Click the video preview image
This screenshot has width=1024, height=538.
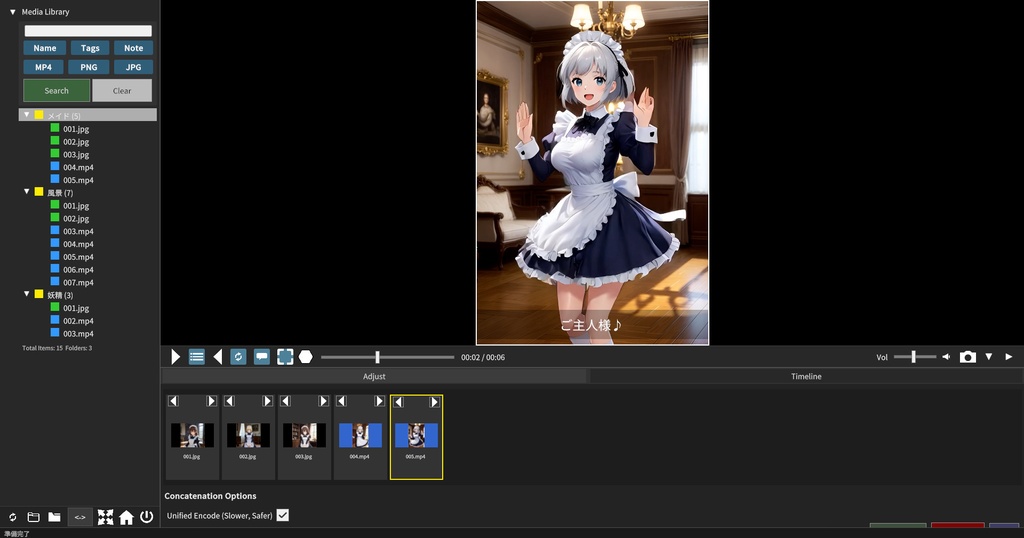[592, 172]
